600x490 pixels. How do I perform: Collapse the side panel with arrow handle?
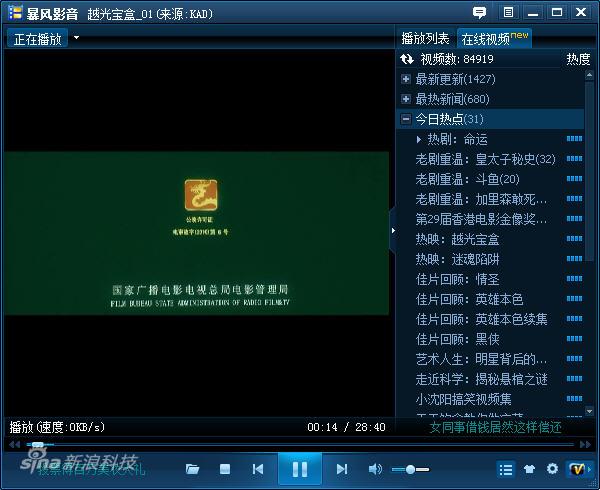[x=393, y=231]
